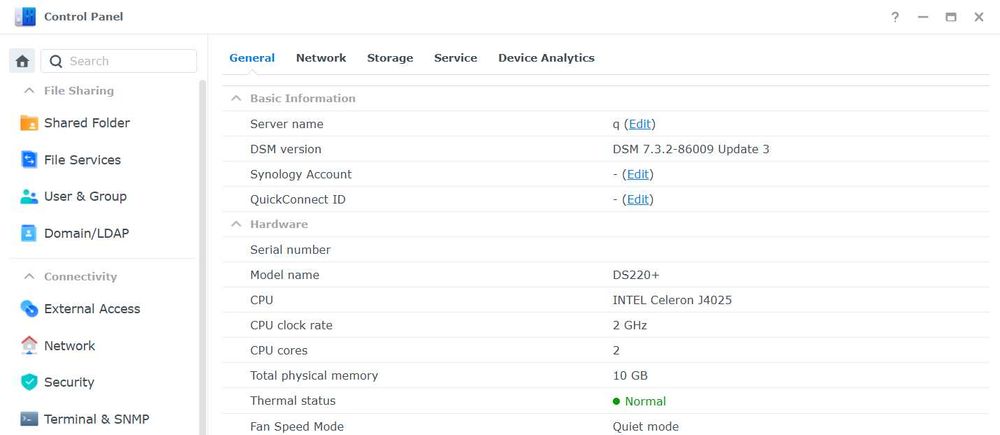Image resolution: width=1000 pixels, height=435 pixels.
Task: Collapse the Hardware group
Action: pos(237,224)
